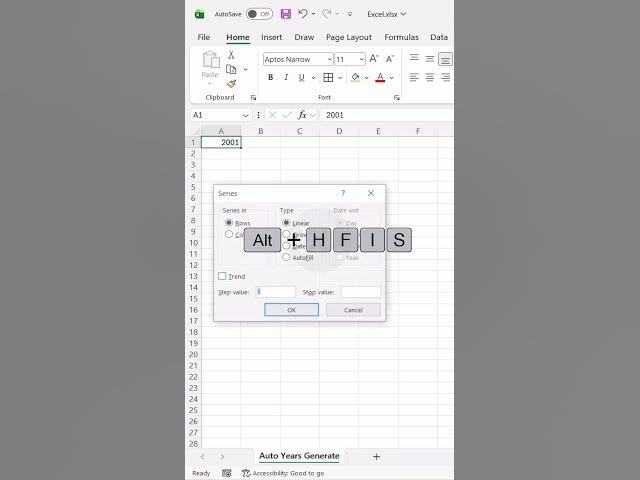The width and height of the screenshot is (640, 480).
Task: Apply fill color bucket
Action: pos(355,77)
